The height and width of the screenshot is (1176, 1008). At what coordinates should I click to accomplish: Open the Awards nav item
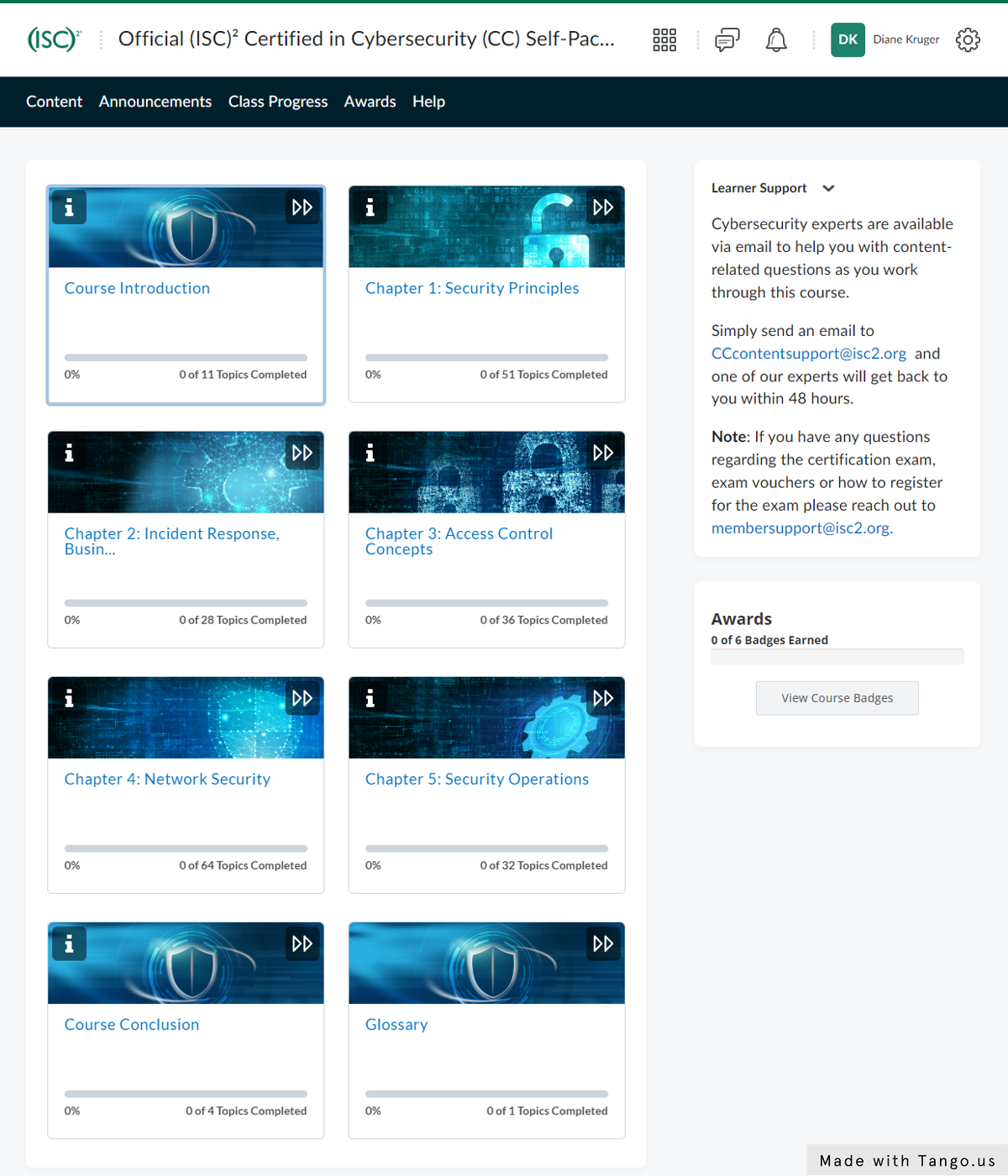[x=370, y=102]
